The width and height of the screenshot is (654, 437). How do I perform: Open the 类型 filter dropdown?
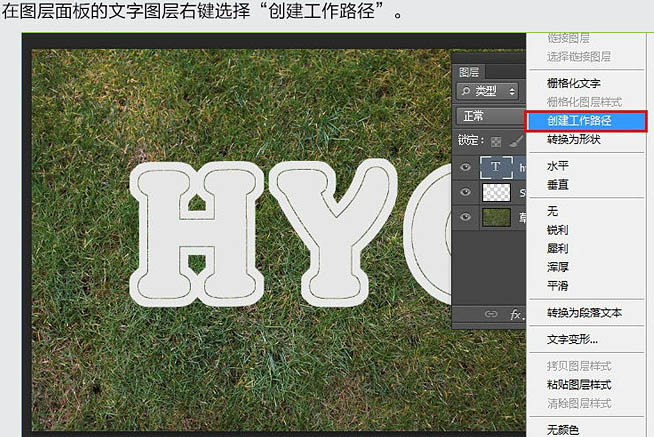pos(488,90)
